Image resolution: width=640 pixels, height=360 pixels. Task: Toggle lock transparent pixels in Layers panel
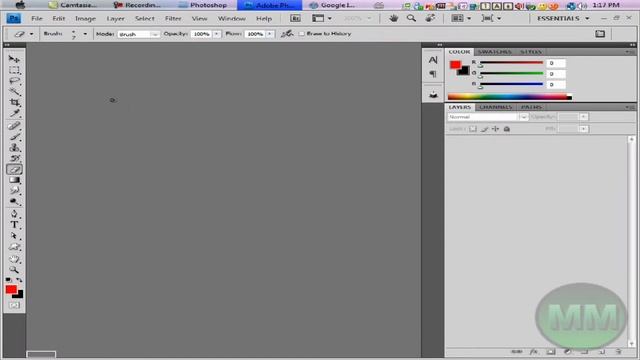pos(472,129)
